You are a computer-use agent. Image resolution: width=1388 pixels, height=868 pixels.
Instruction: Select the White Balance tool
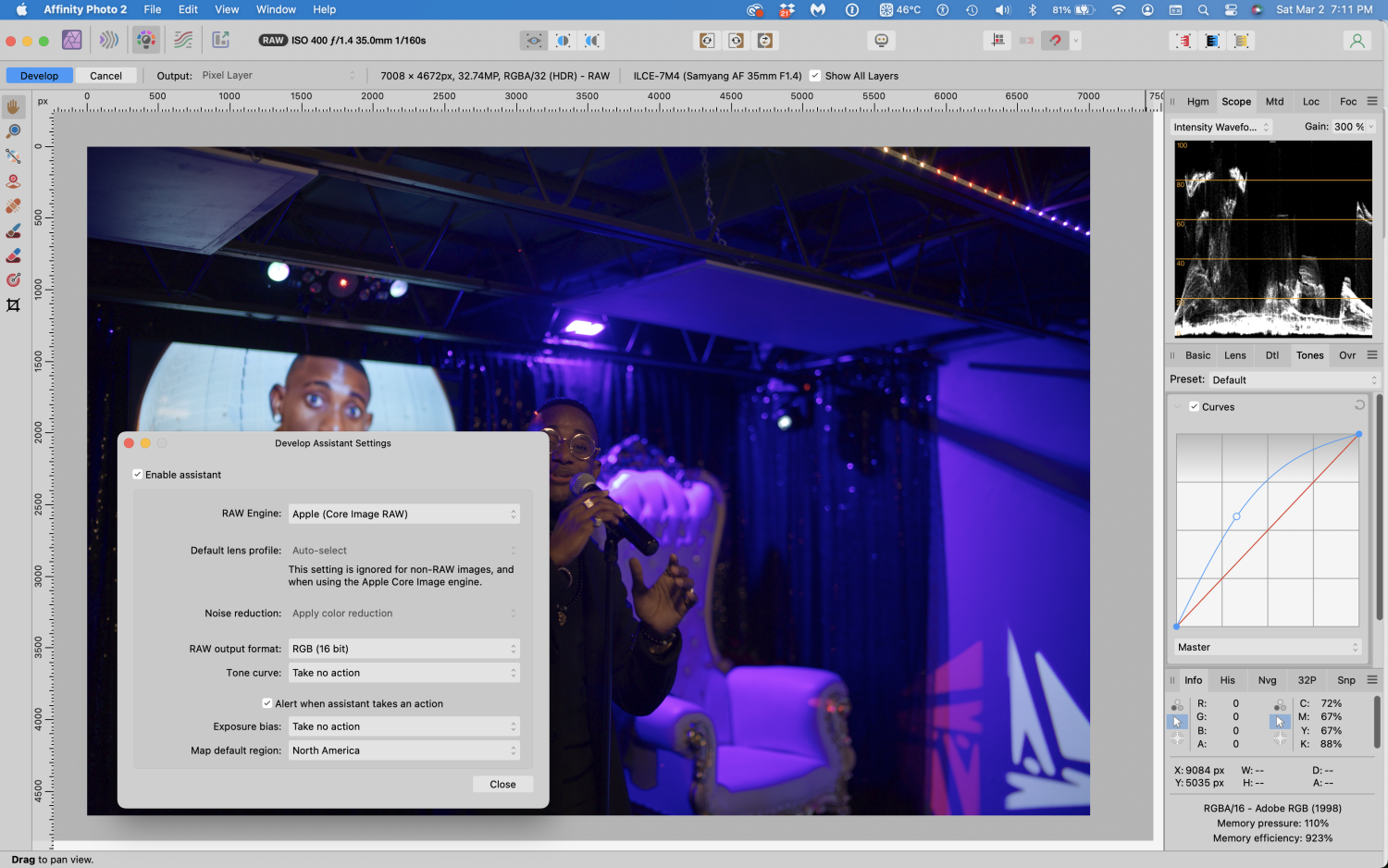[13, 155]
